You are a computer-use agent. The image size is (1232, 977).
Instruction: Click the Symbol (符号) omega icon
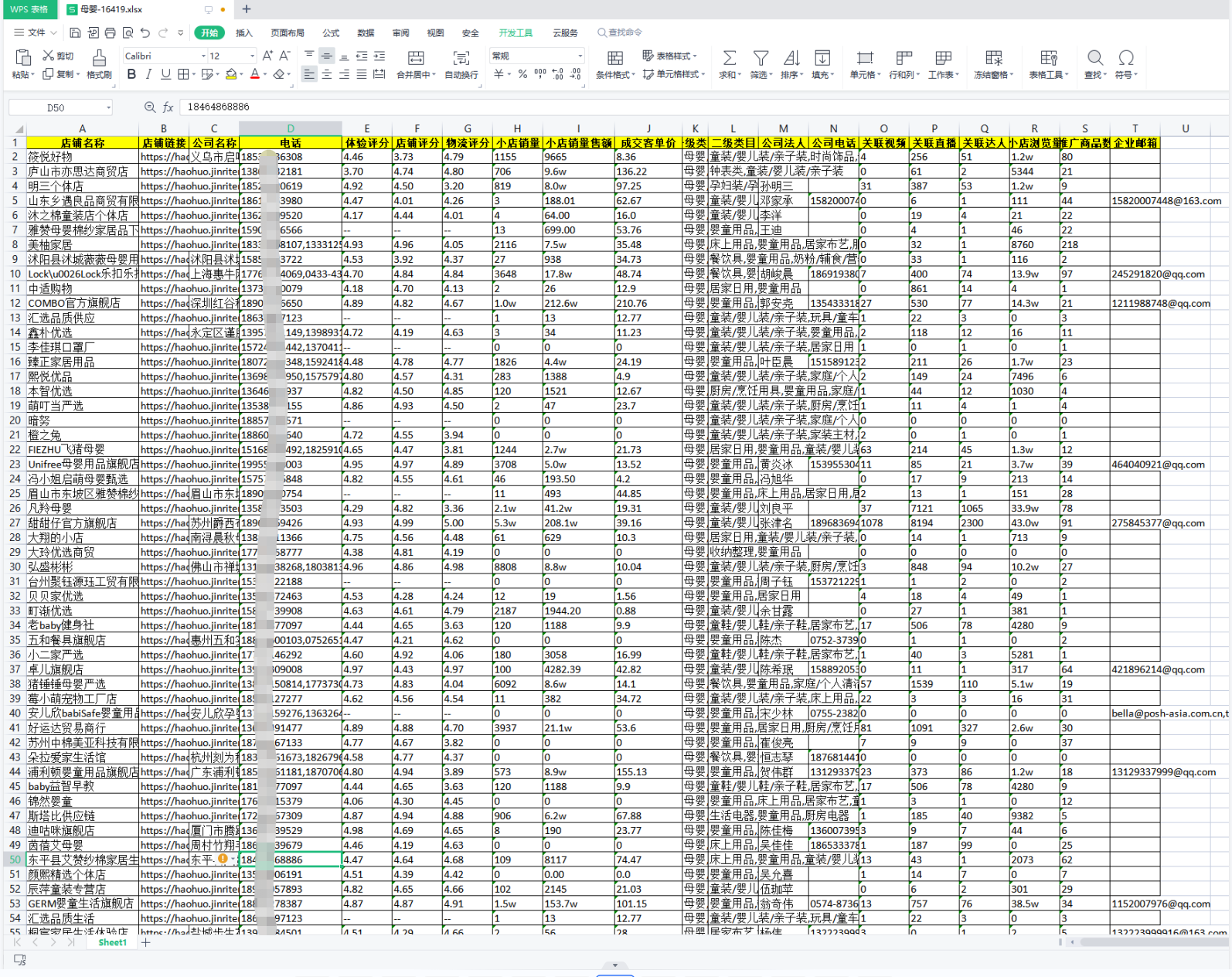pos(1126,58)
